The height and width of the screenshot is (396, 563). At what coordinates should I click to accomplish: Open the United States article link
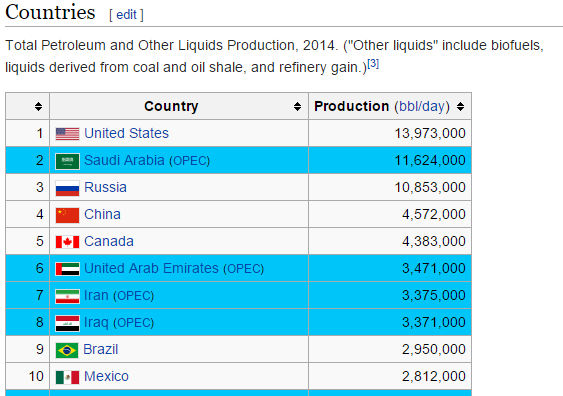126,133
